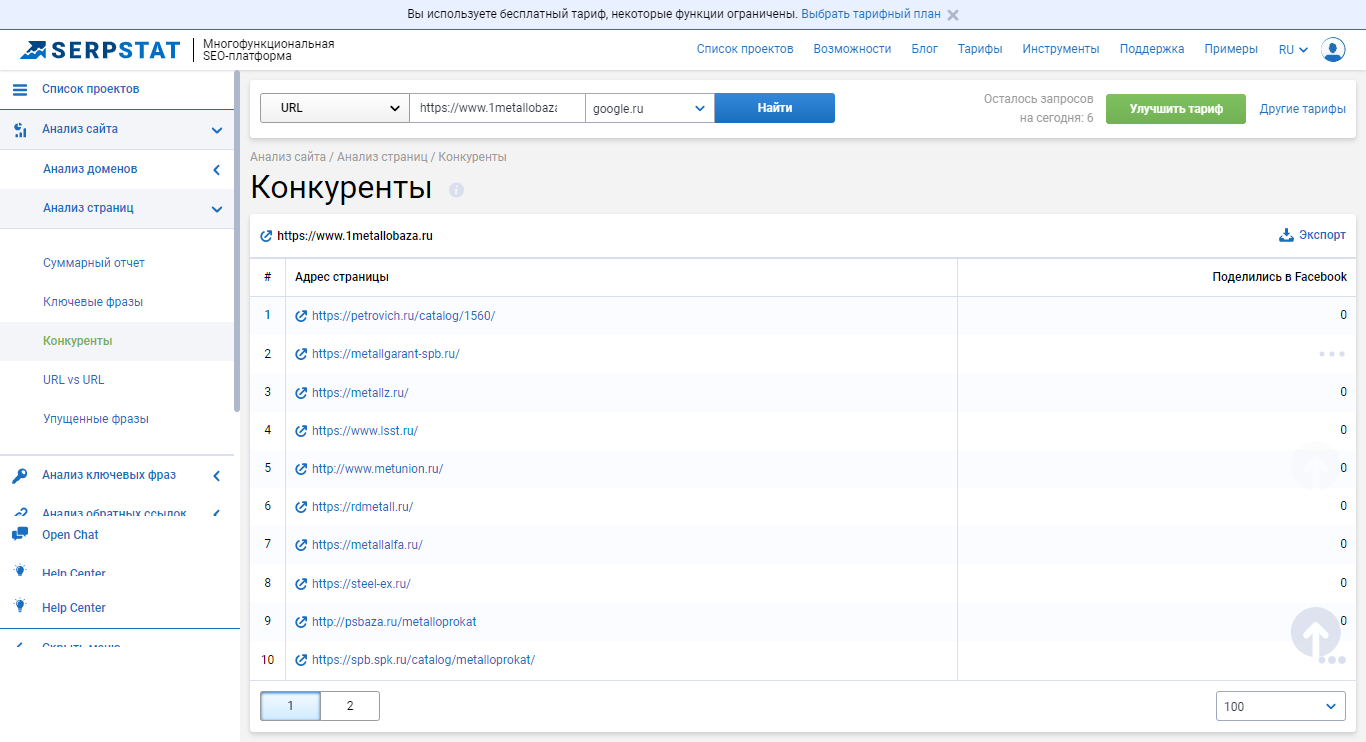Open Тарифы in top navigation
Viewport: 1366px width, 742px height.
pyautogui.click(x=980, y=49)
